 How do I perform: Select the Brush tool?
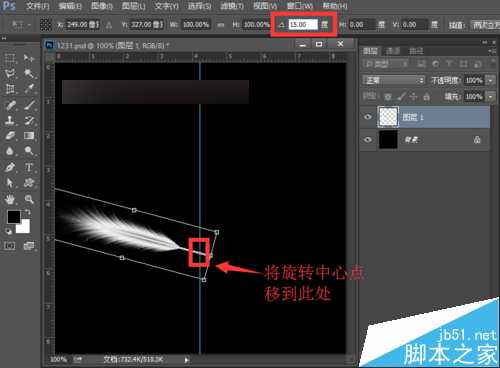coord(29,105)
